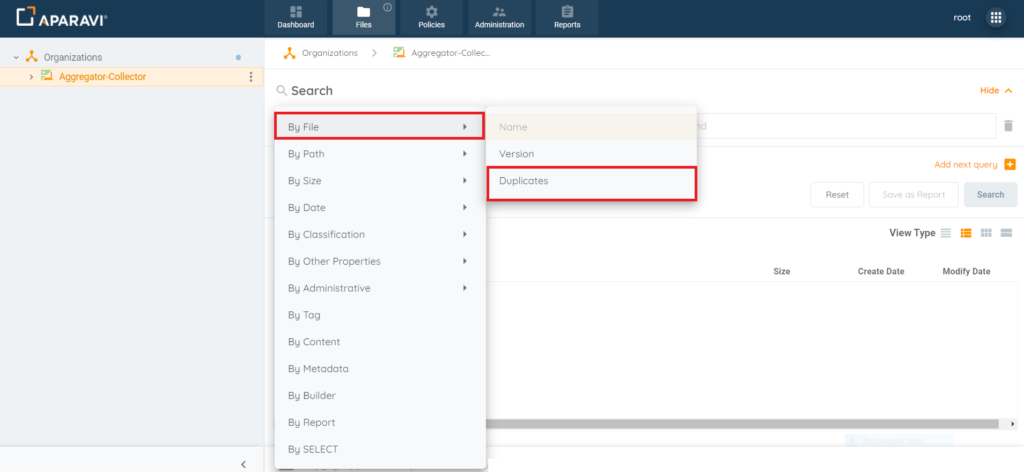Collapse the left sidebar with the arrow
This screenshot has width=1024, height=472.
[x=244, y=464]
